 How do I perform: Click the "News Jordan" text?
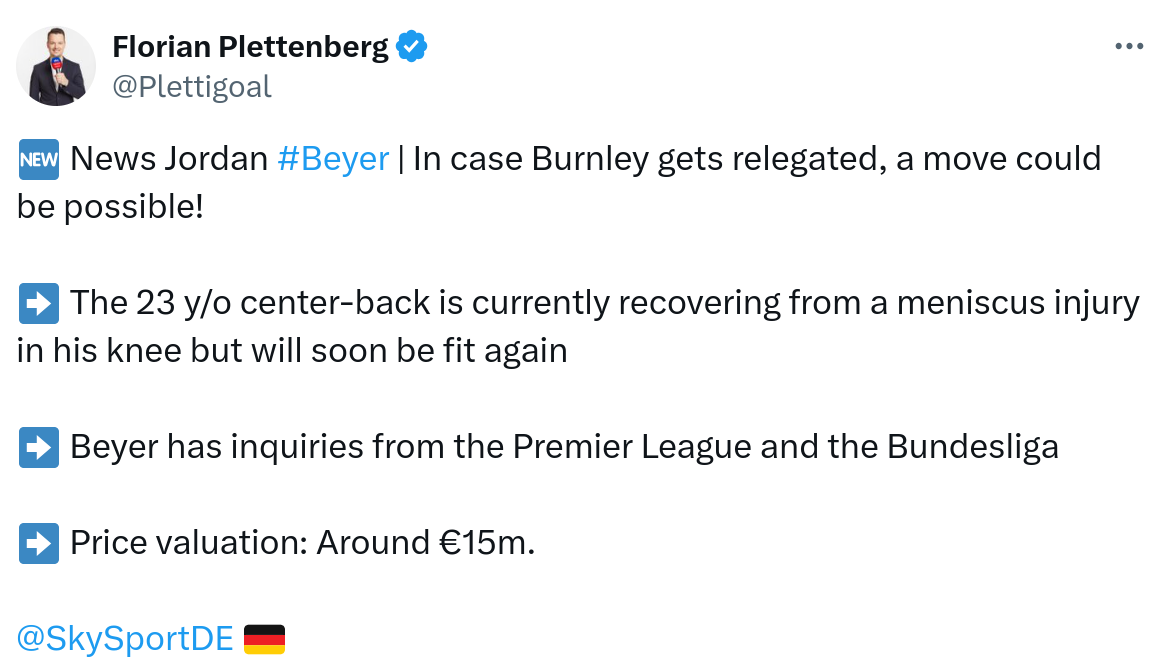[x=169, y=159]
